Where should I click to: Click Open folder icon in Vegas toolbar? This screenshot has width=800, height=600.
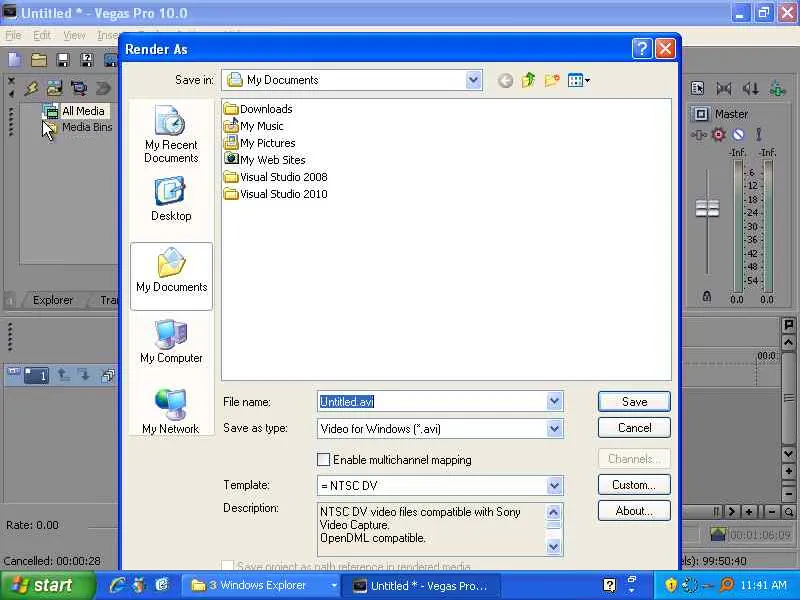(x=39, y=60)
